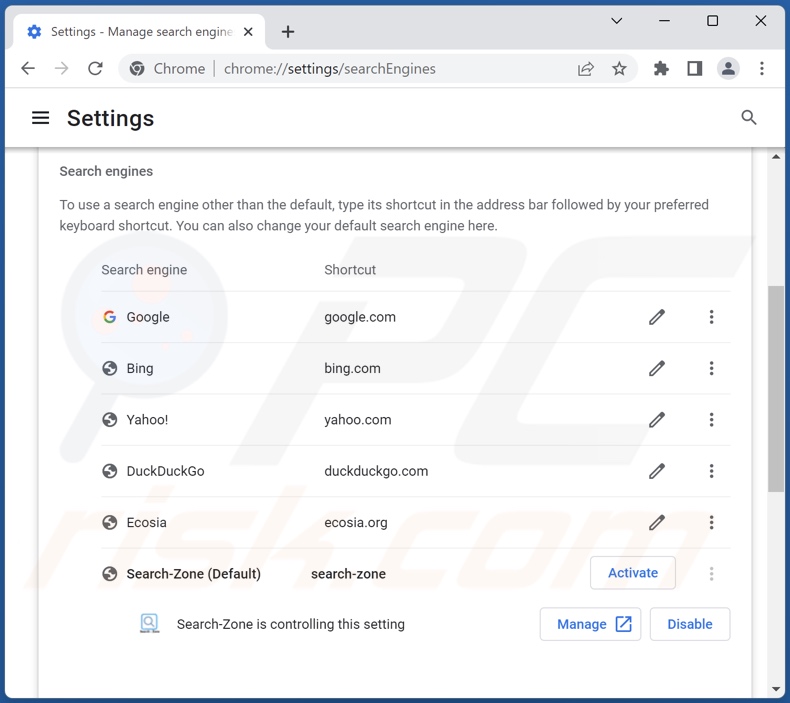The height and width of the screenshot is (703, 790).
Task: Open more actions for DuckDuckGo
Action: coord(711,471)
